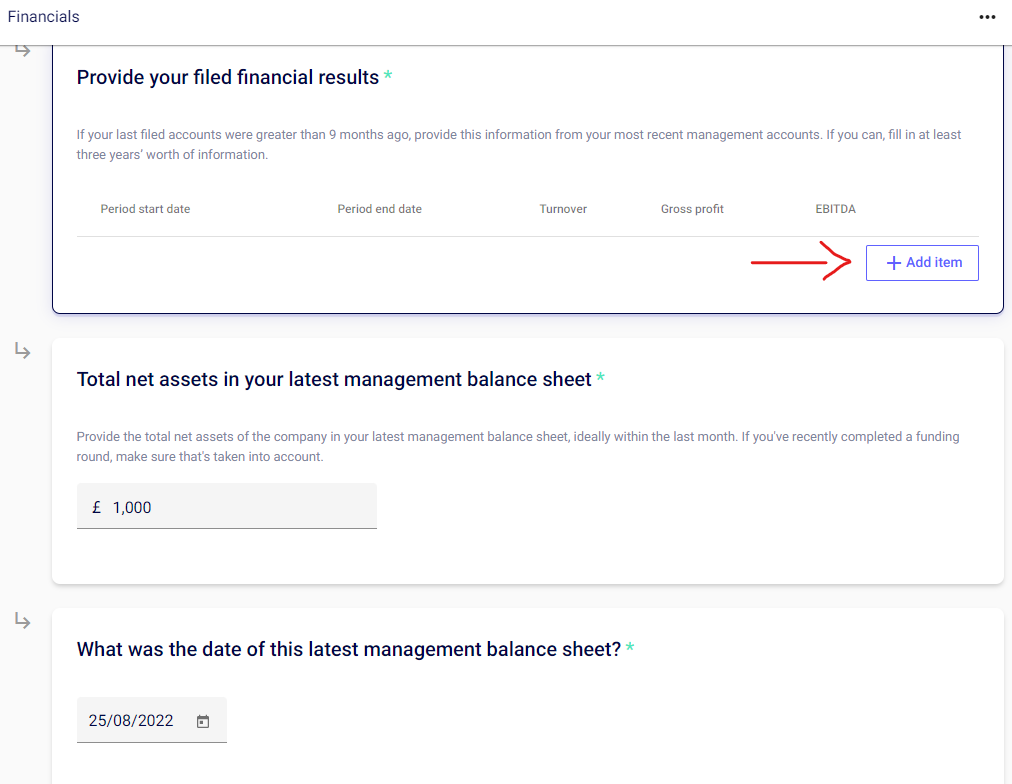This screenshot has width=1012, height=784.
Task: Click the 'Total net assets' question heading
Action: (x=334, y=379)
